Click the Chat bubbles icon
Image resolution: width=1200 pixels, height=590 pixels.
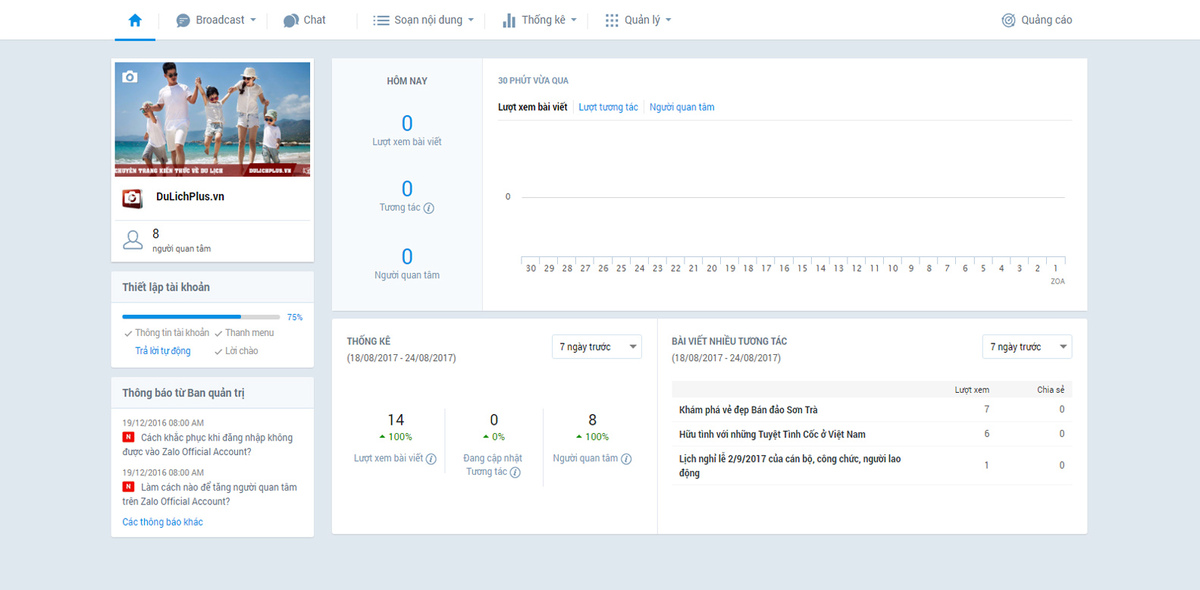(291, 20)
